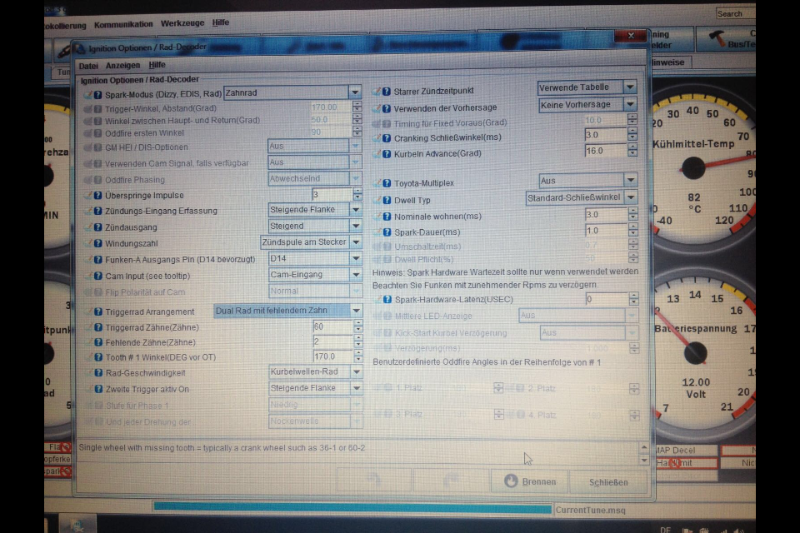Click the Brennen button

531,481
